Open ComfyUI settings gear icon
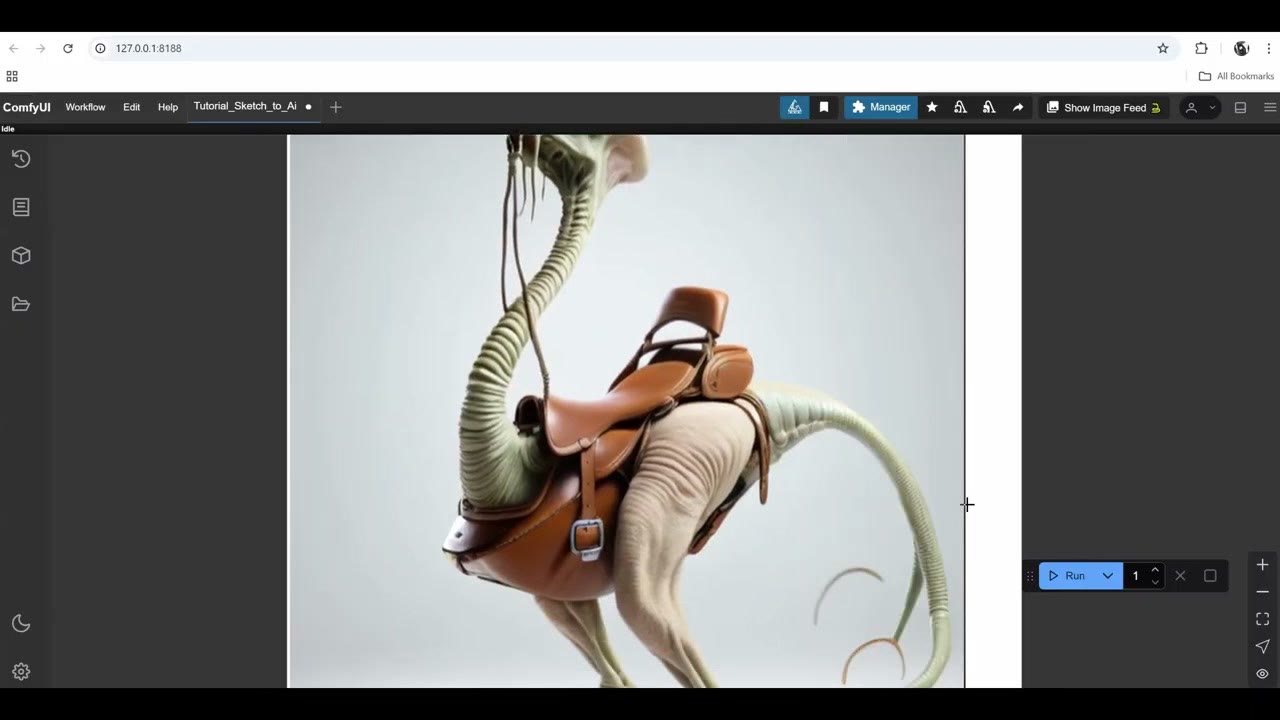 21,672
